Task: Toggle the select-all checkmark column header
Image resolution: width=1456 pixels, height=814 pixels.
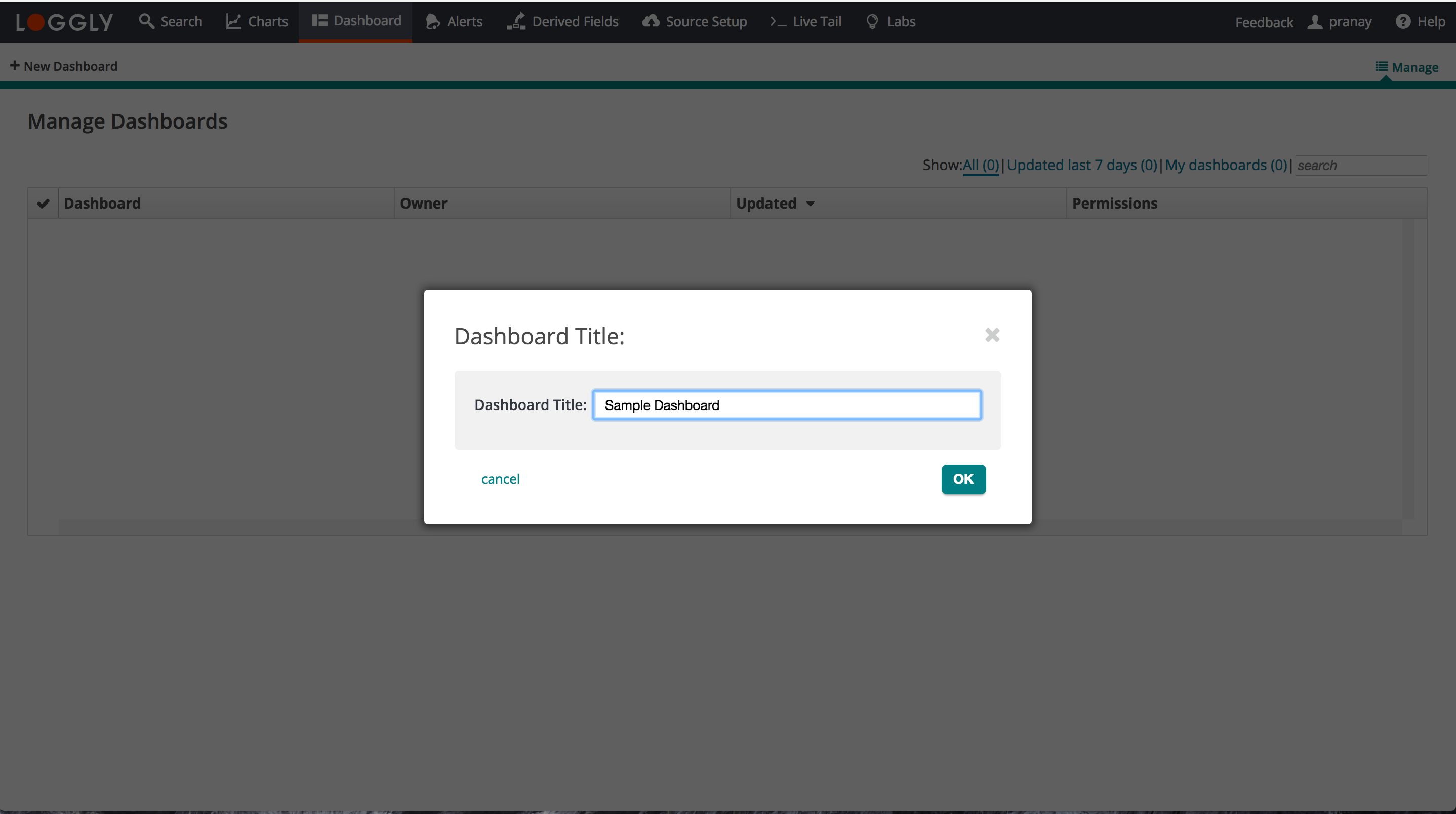Action: click(43, 203)
